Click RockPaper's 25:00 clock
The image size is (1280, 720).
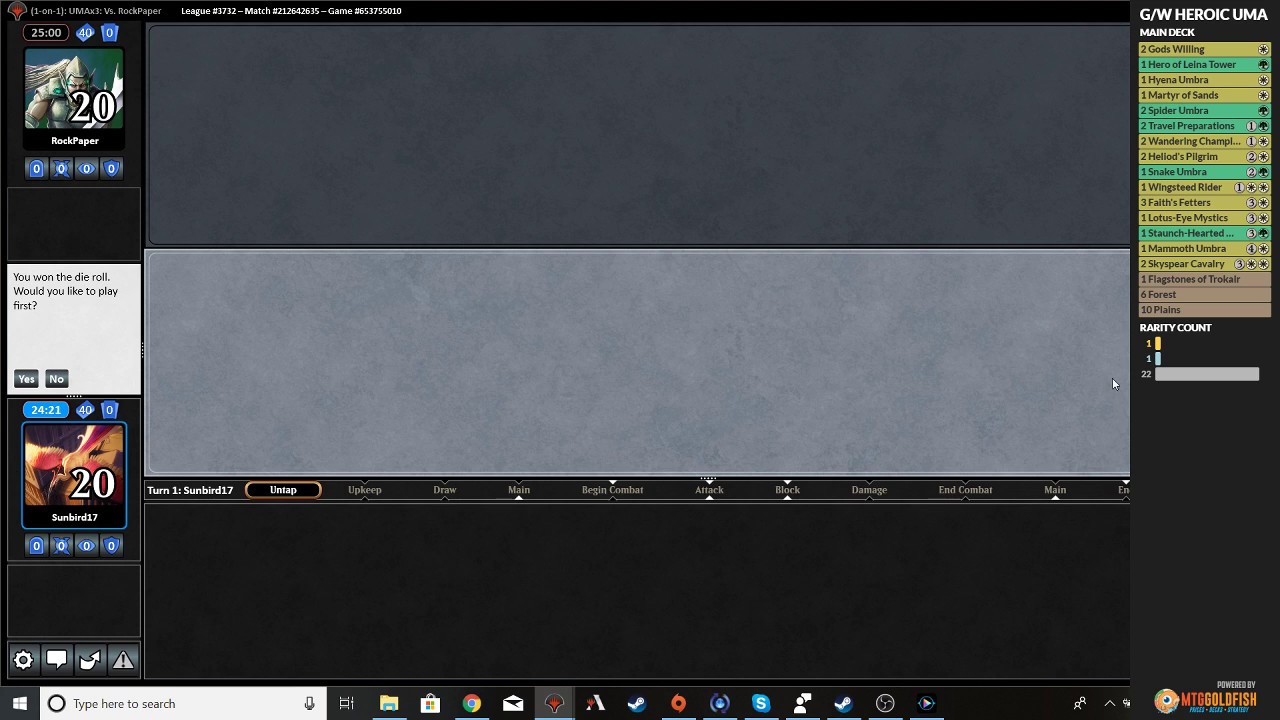pos(46,33)
